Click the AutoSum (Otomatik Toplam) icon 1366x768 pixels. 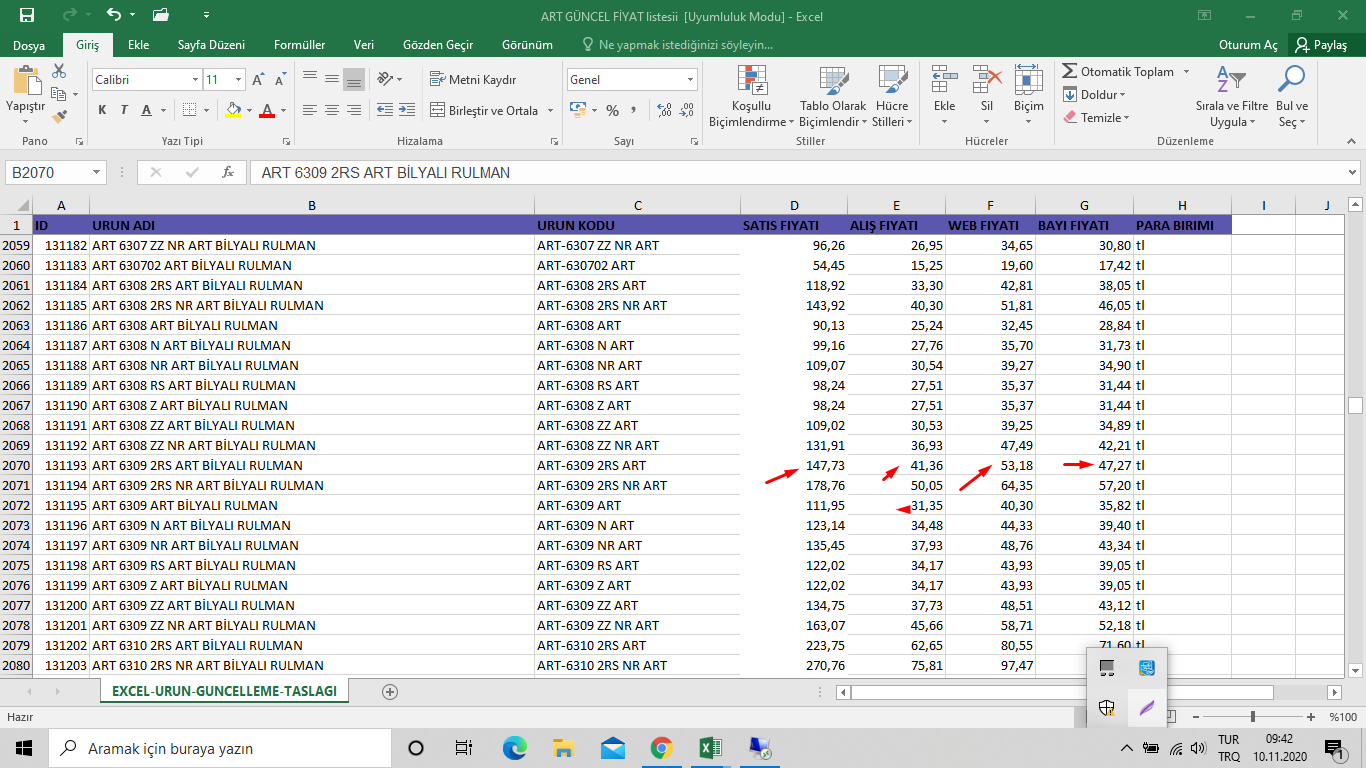(1070, 71)
